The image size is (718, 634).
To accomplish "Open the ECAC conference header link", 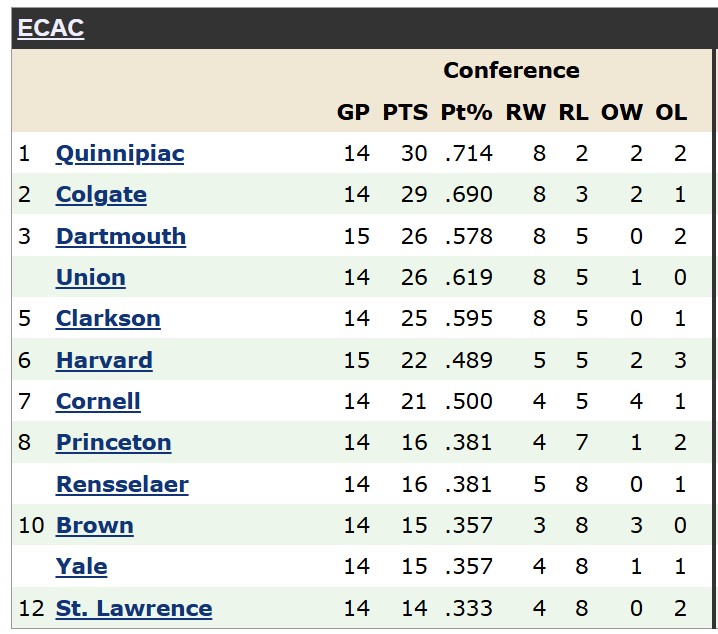I will [x=51, y=28].
